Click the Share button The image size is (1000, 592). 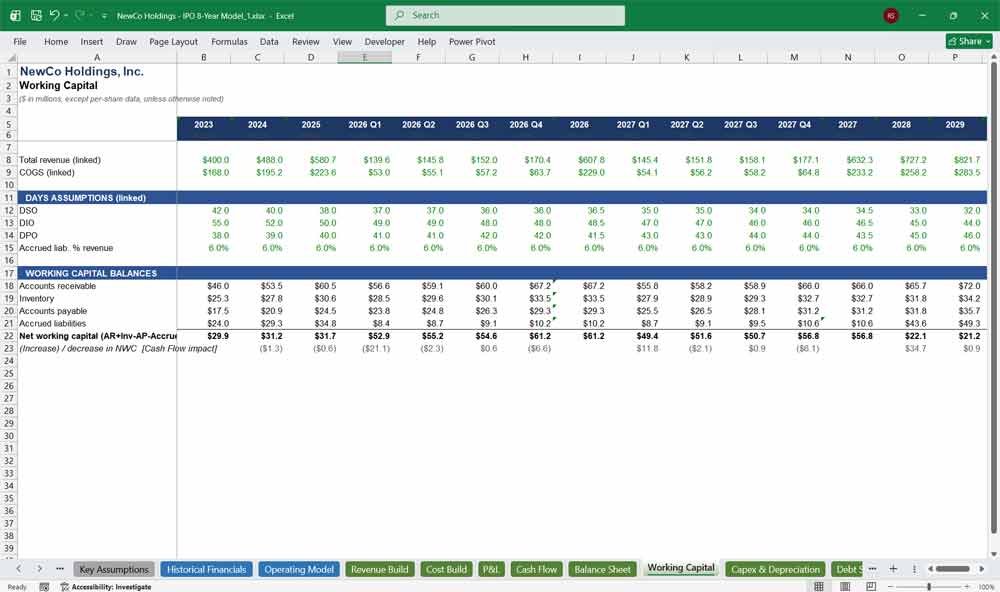pos(969,41)
